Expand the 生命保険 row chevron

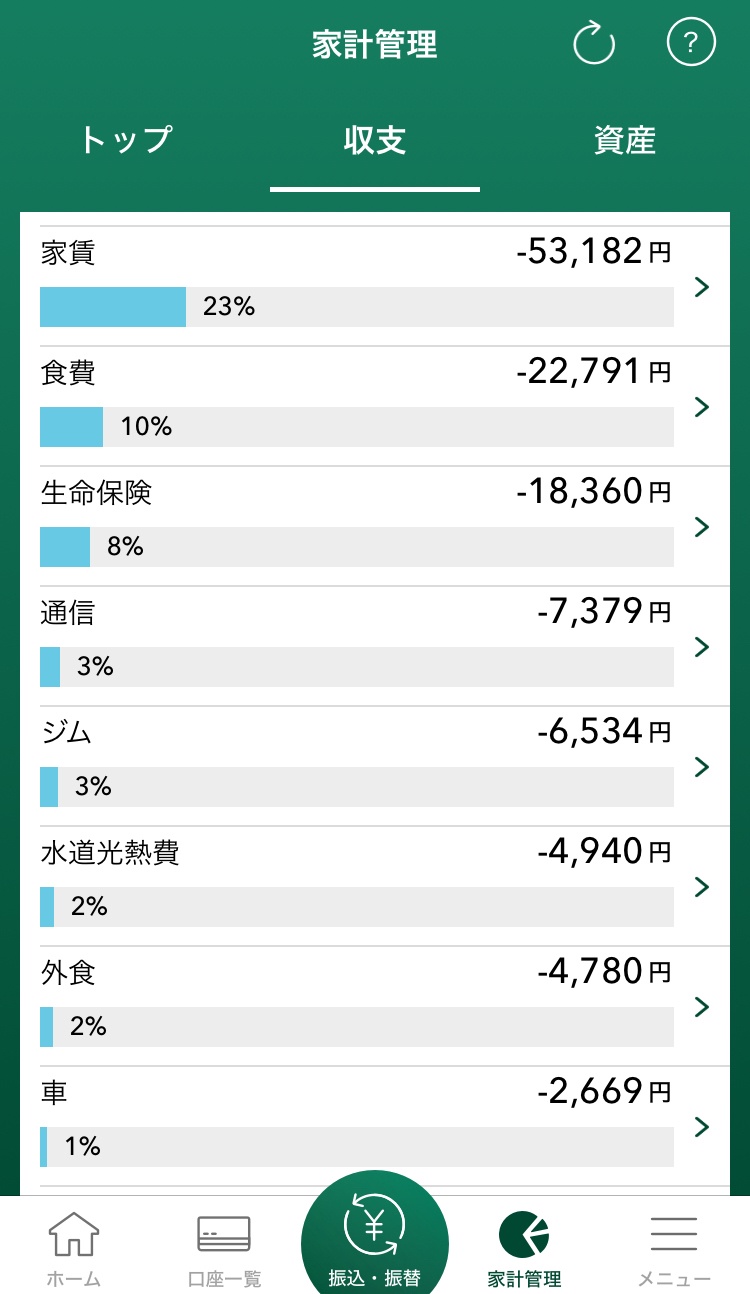(x=702, y=527)
